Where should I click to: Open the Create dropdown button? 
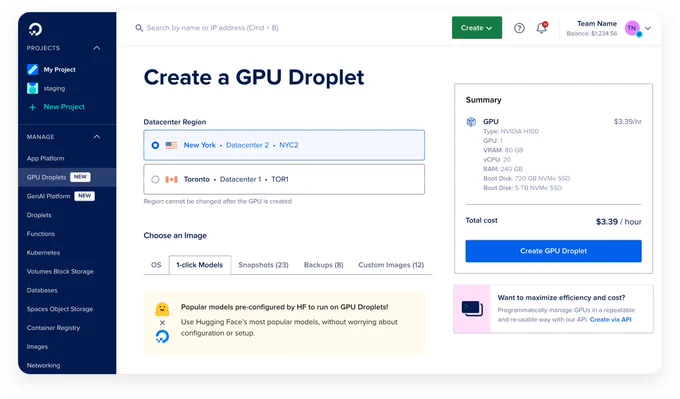point(477,28)
